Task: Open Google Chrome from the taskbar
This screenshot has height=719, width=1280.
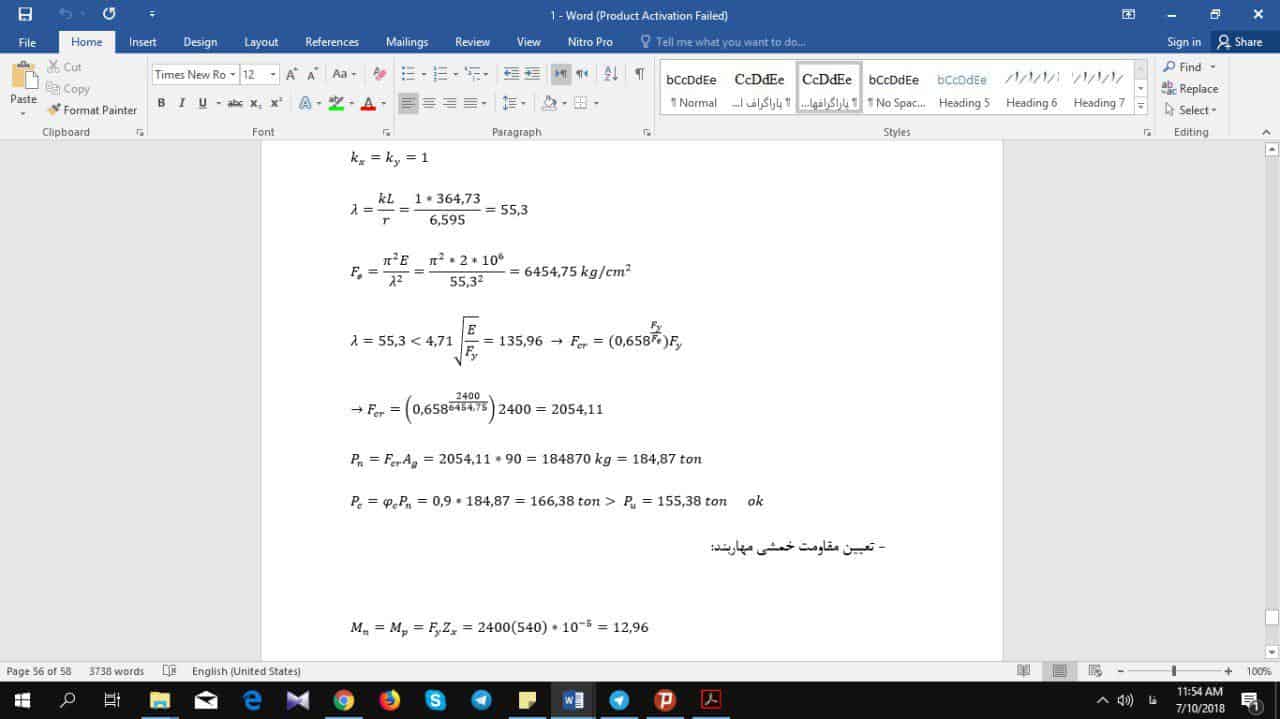Action: tap(343, 700)
